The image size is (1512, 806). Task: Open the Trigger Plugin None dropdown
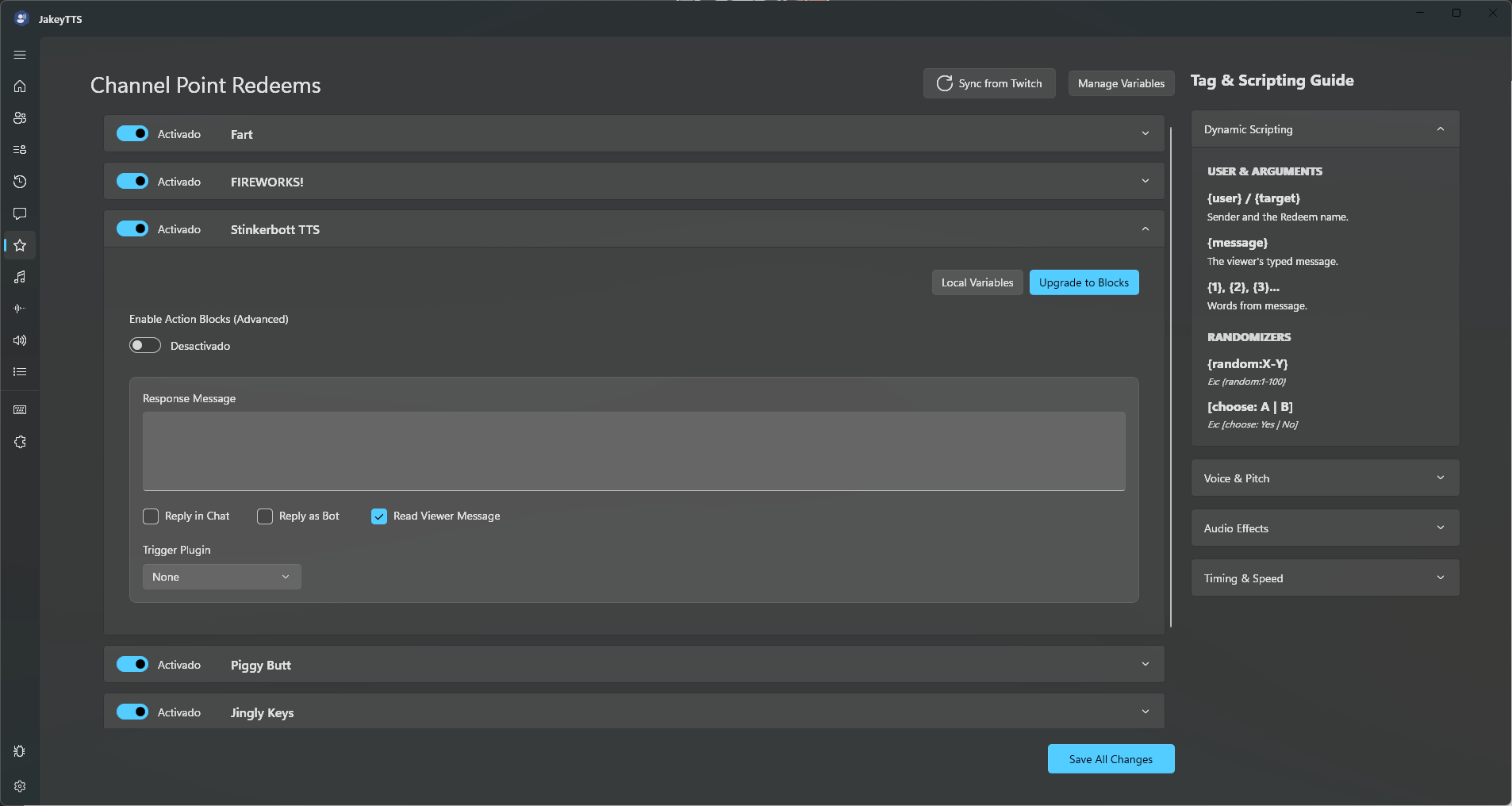coord(222,577)
